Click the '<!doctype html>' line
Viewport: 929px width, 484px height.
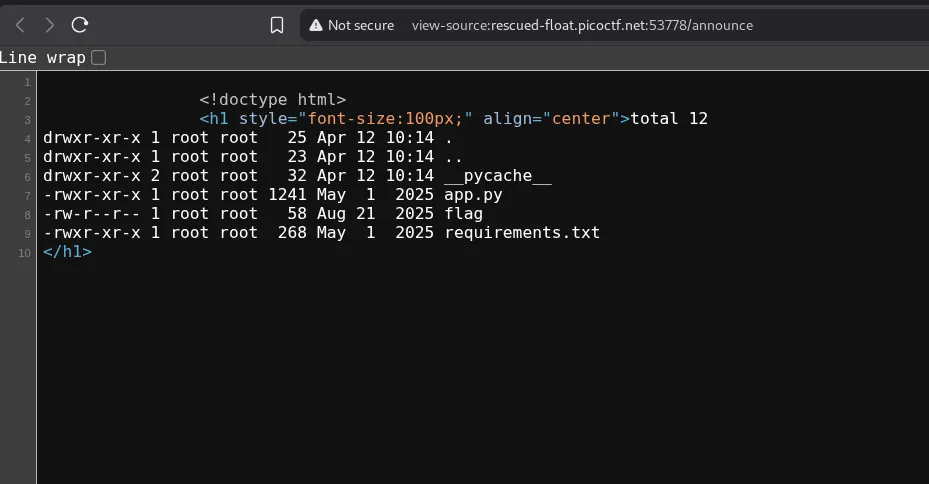pyautogui.click(x=273, y=100)
